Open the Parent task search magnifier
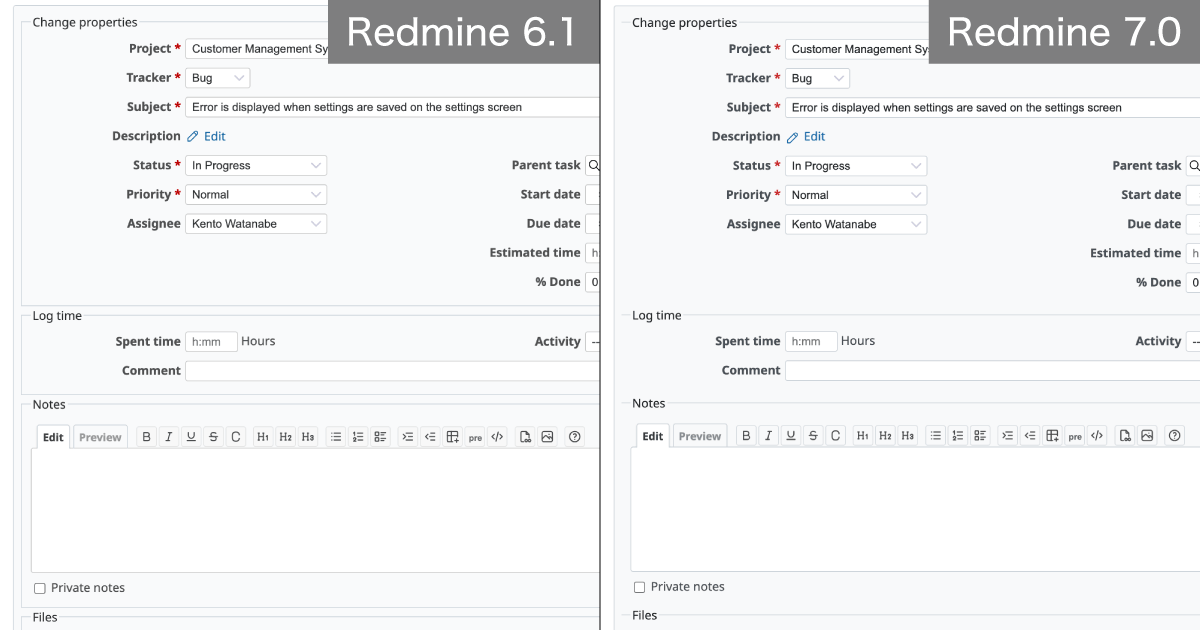The image size is (1200, 630). pyautogui.click(x=593, y=165)
